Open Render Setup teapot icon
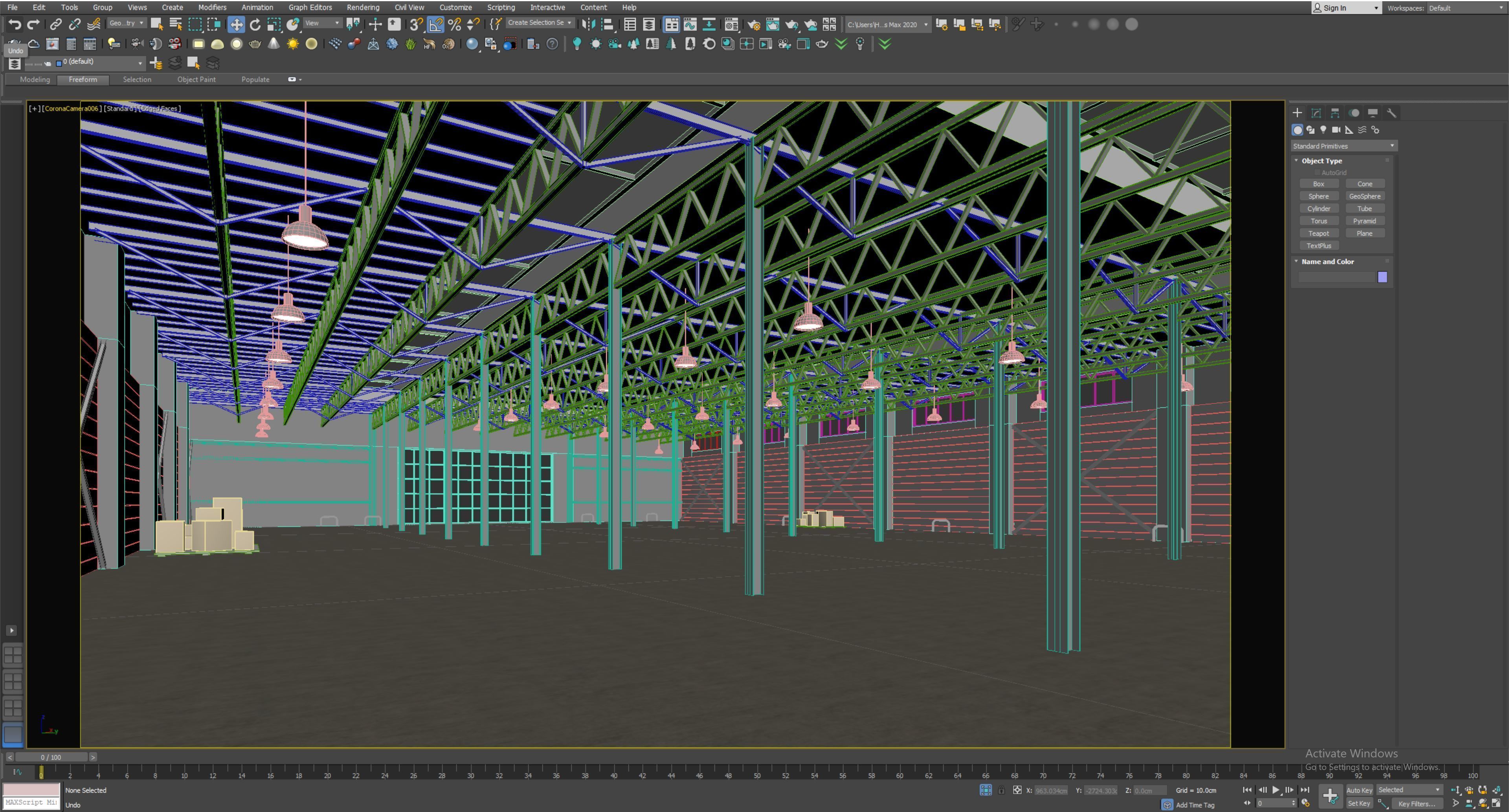Screen dimensions: 1509x812 click(x=754, y=24)
